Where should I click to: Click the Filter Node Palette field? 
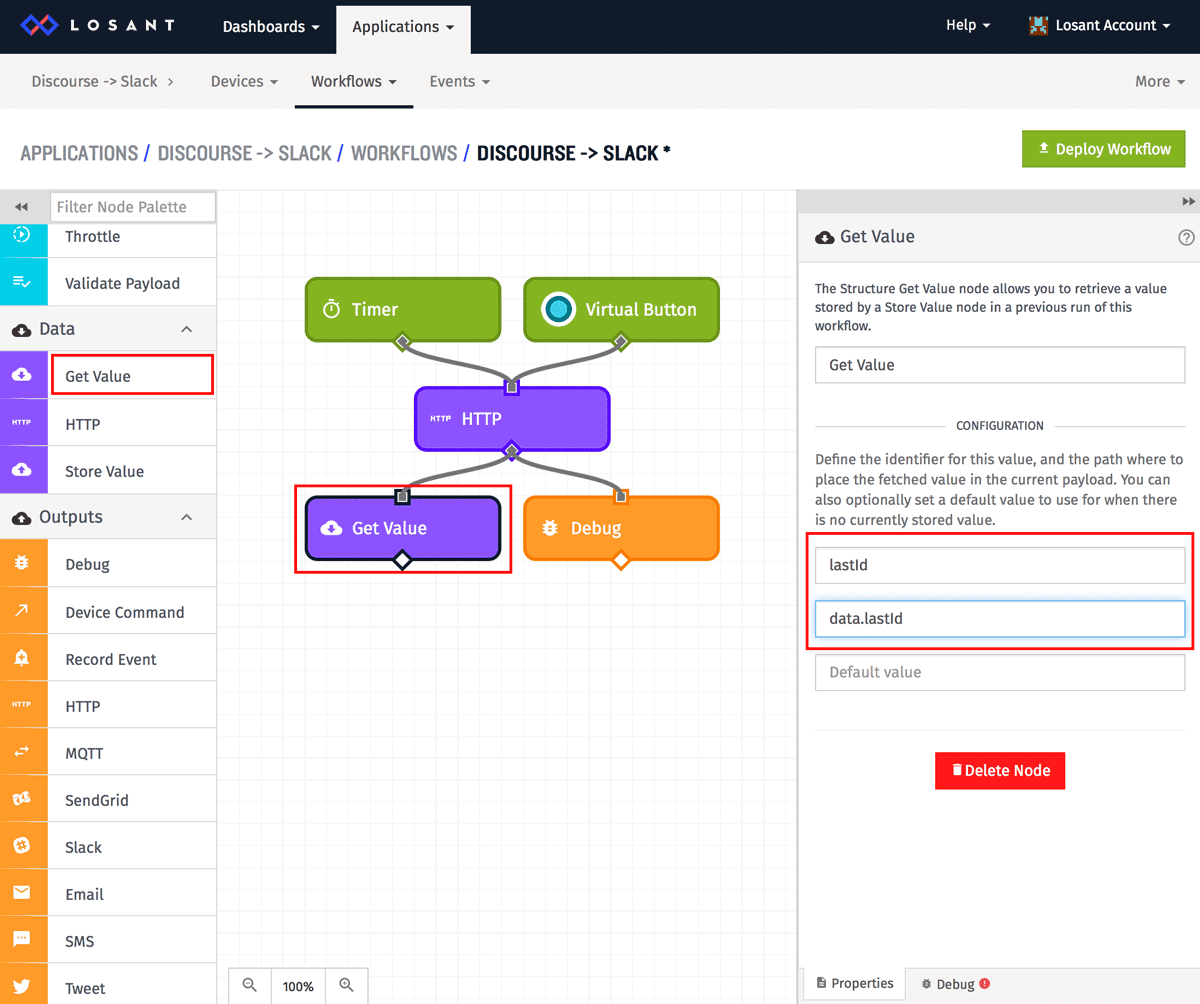pyautogui.click(x=133, y=207)
